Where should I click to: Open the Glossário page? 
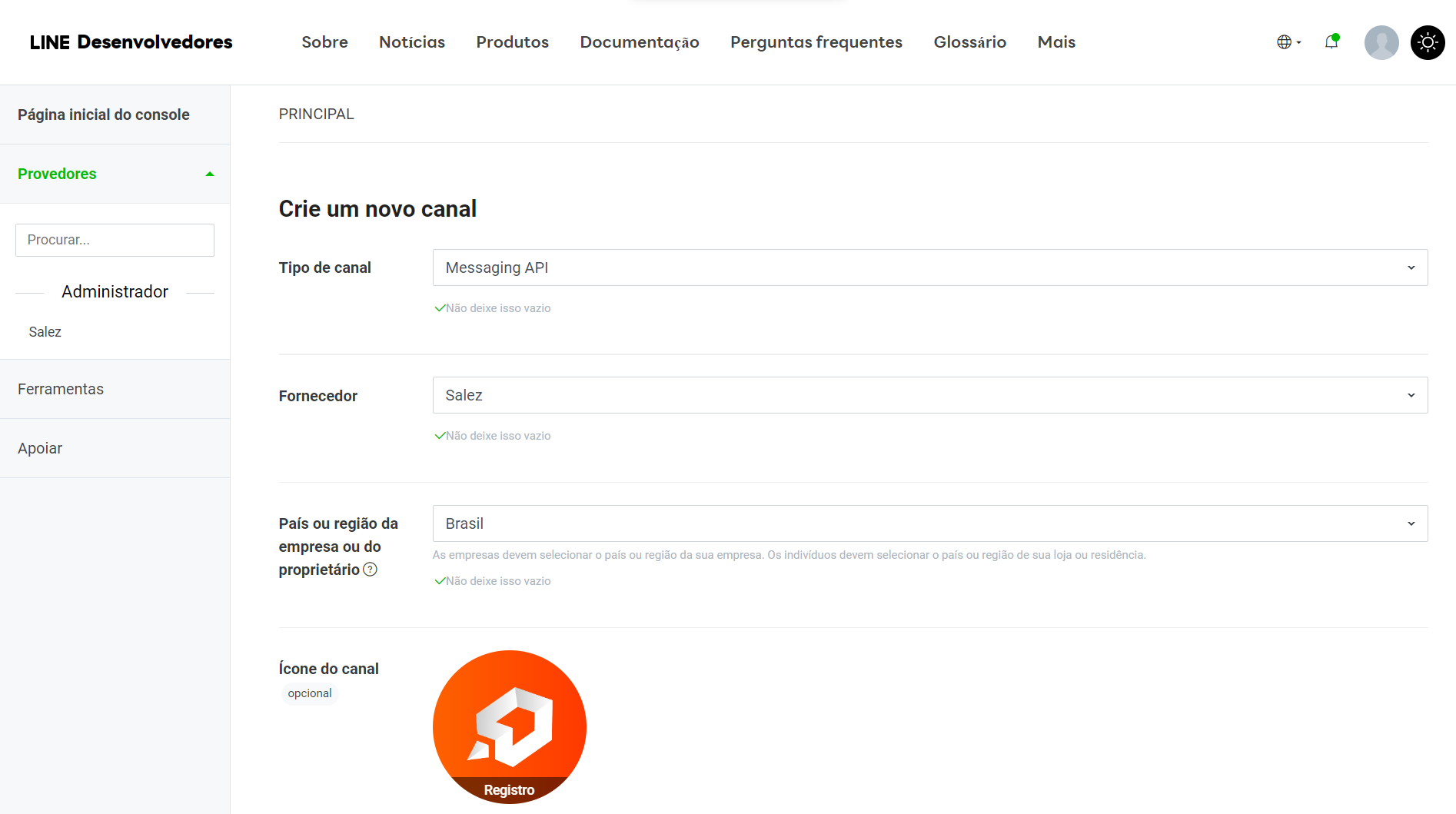[x=970, y=42]
